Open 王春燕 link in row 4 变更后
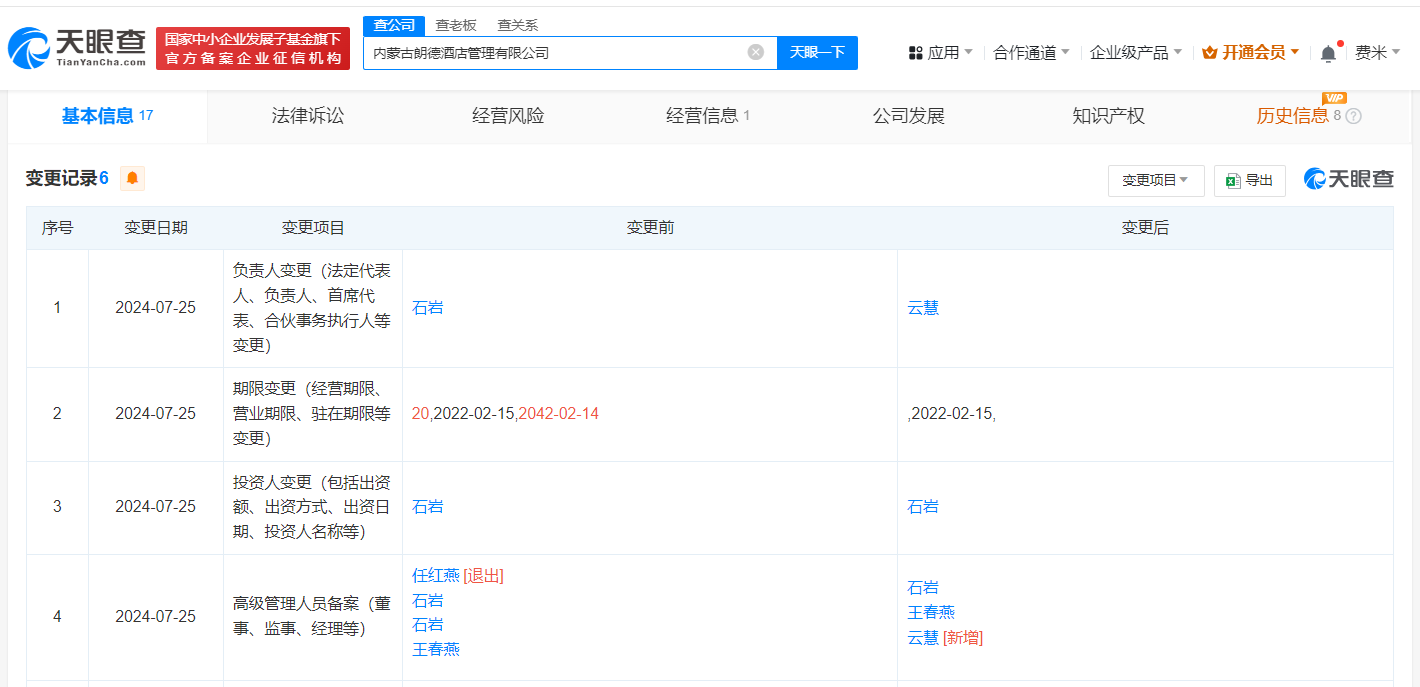The image size is (1420, 687). tap(931, 612)
